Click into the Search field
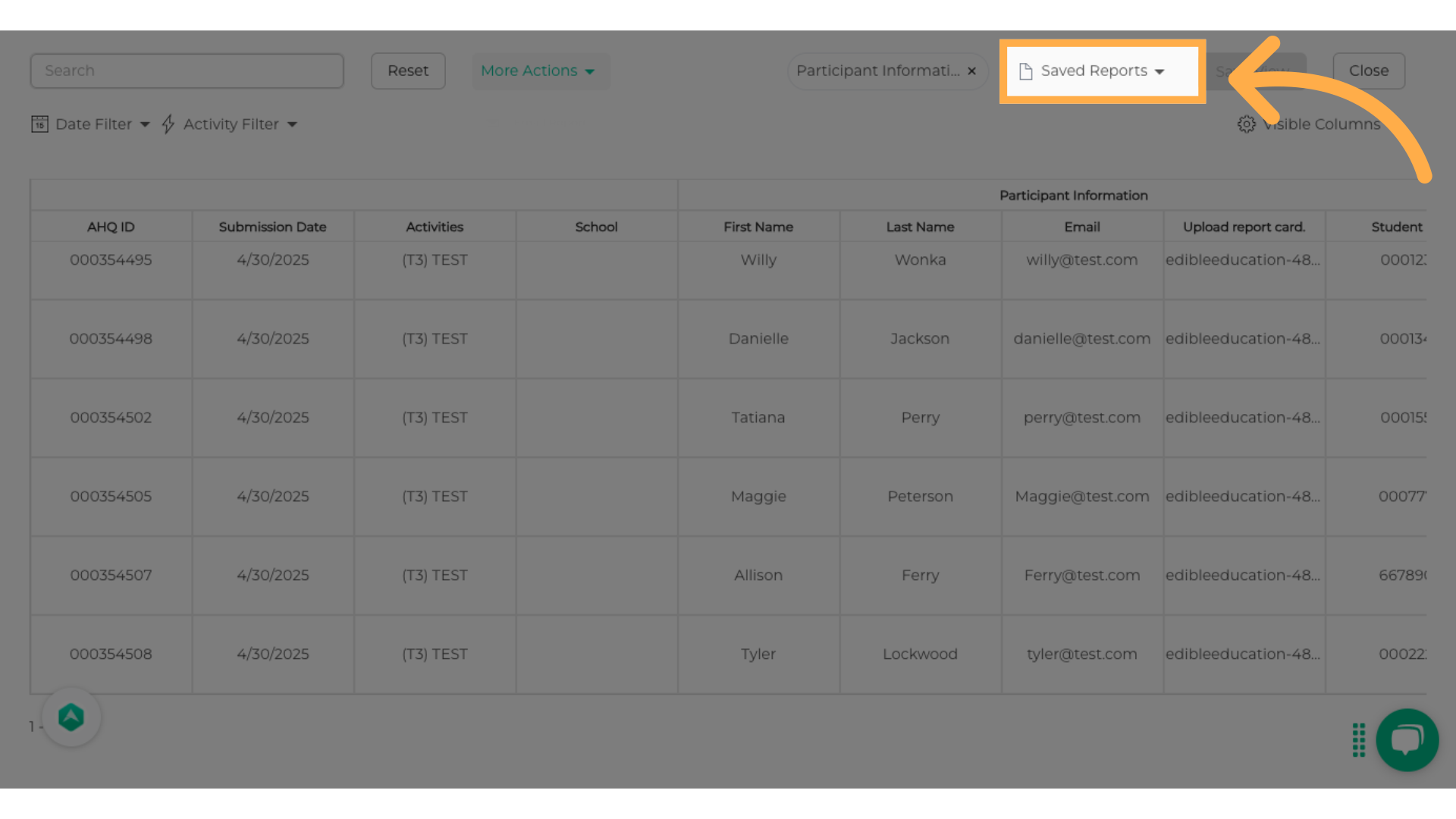This screenshot has width=1456, height=819. point(187,71)
